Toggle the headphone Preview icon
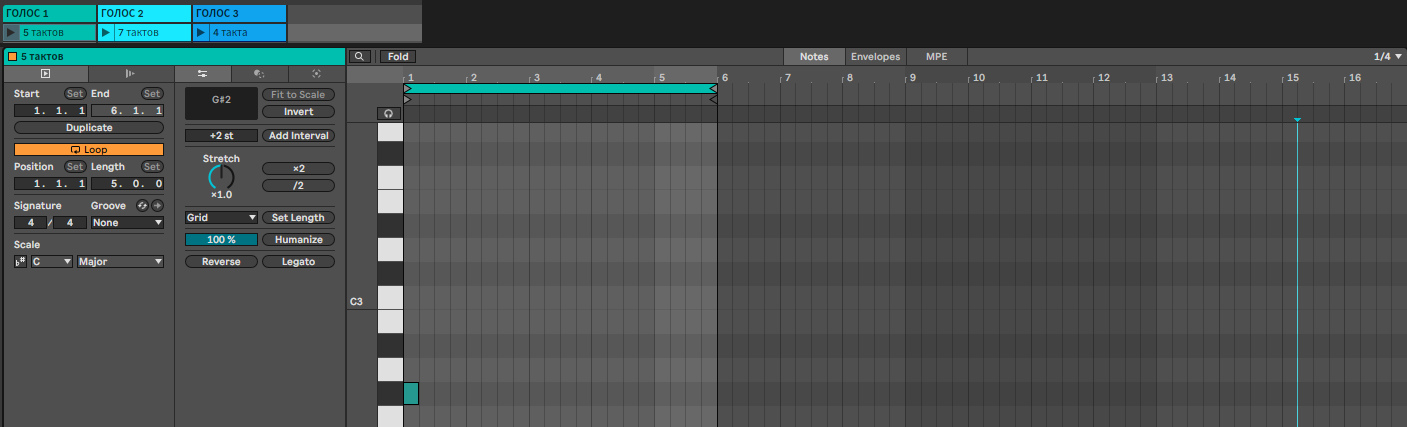 coord(390,114)
